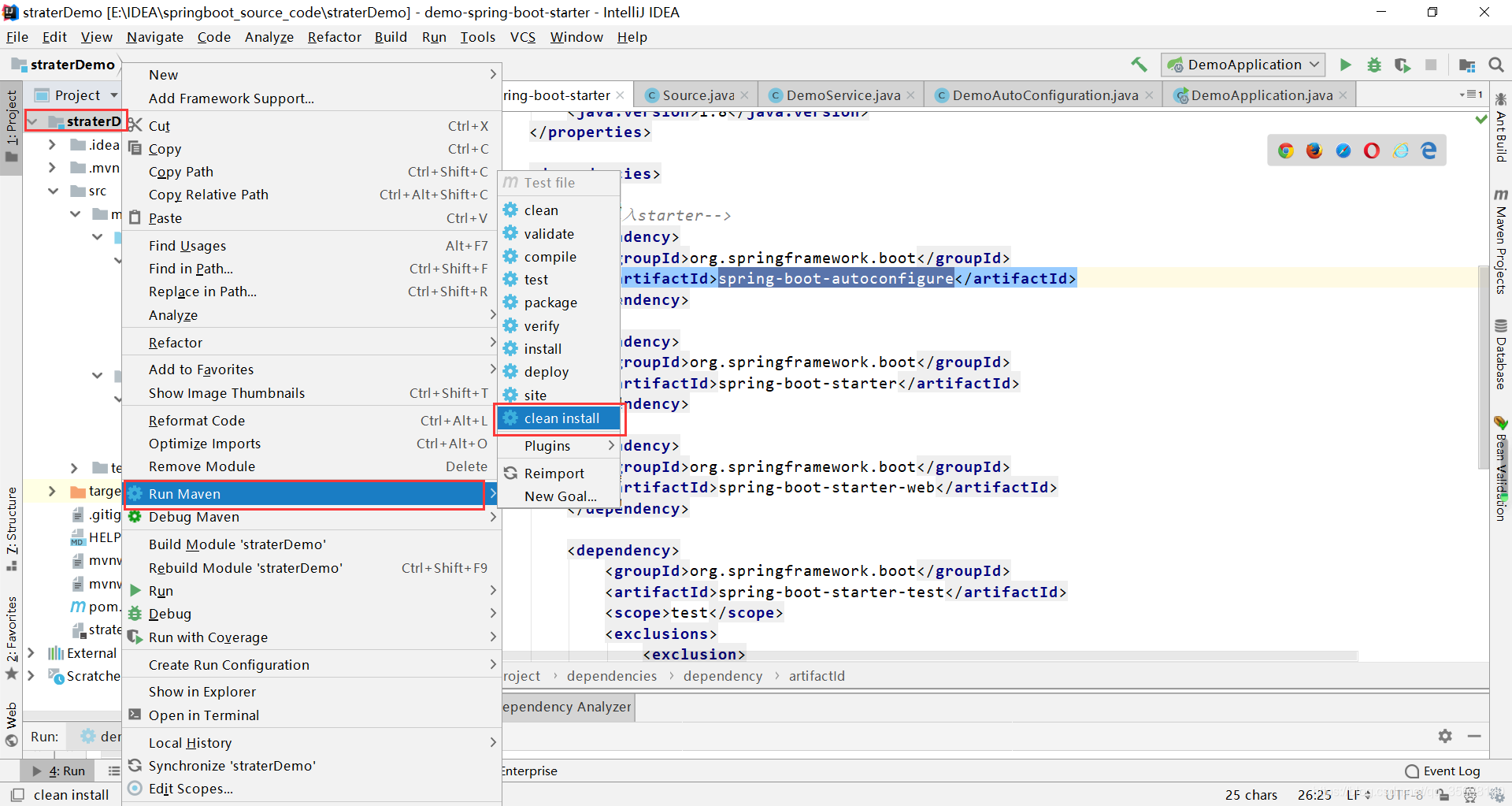Click the LF line separator selector
The image size is (1512, 806).
pos(1358,795)
